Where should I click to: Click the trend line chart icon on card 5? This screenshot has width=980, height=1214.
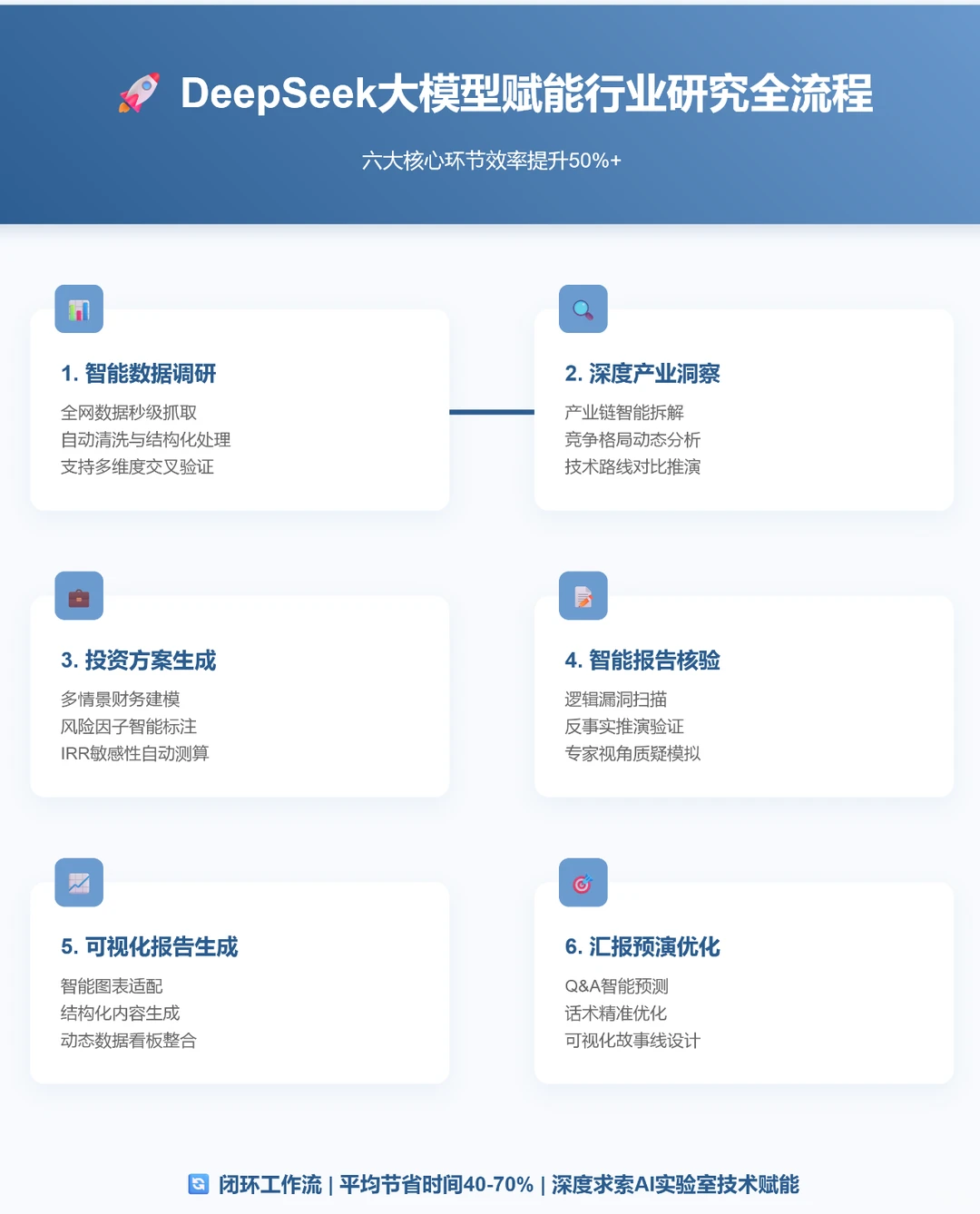[79, 883]
